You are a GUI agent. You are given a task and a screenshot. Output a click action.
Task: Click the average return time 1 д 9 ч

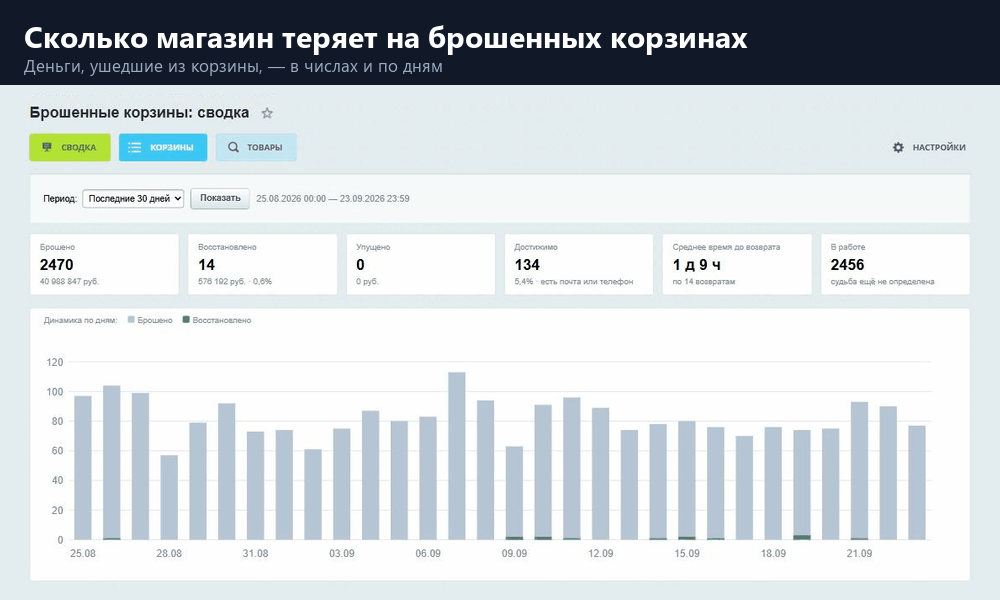(x=697, y=265)
